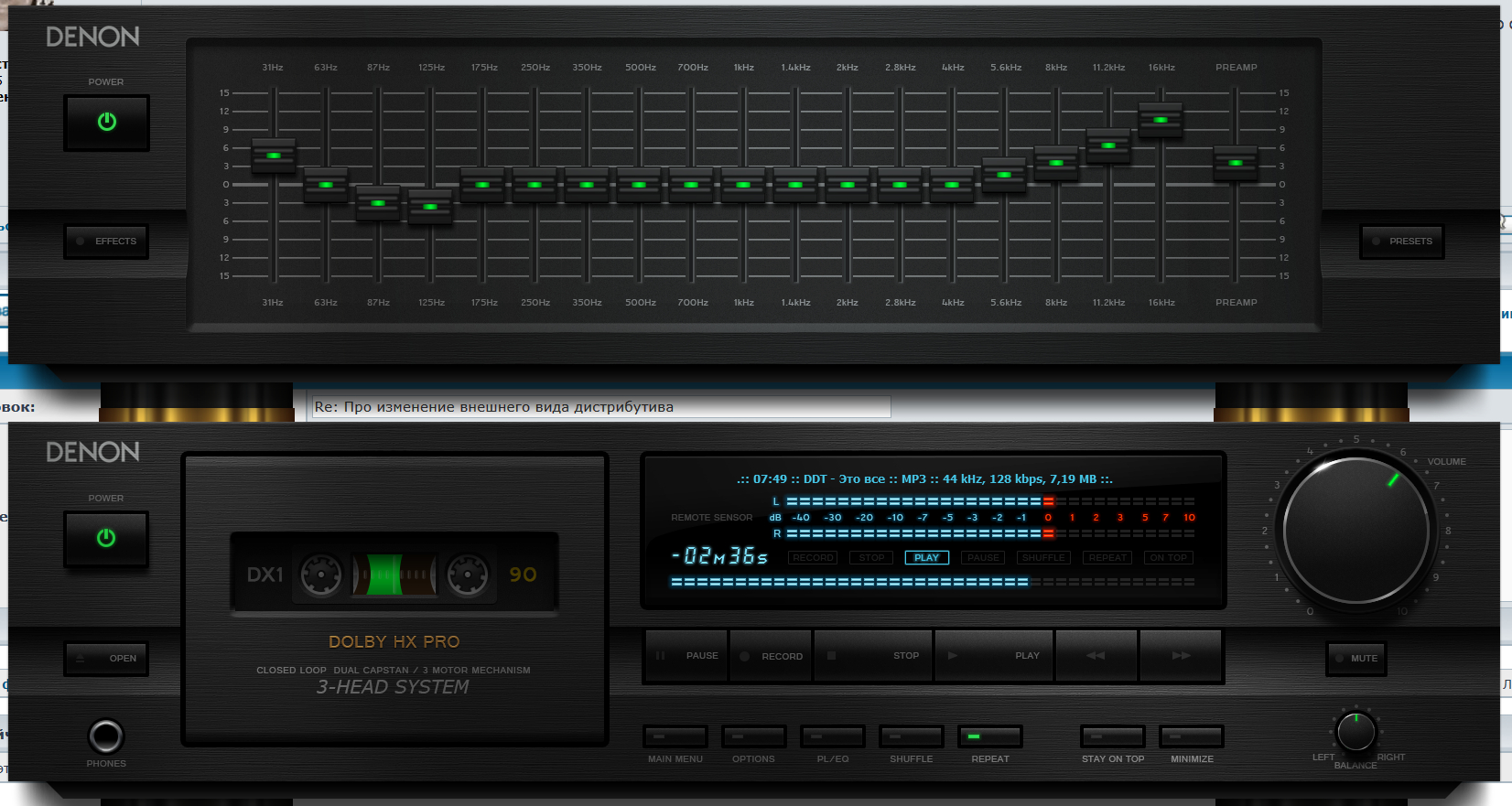Toggle the Repeat switch
The image size is (1512, 806).
[x=989, y=736]
